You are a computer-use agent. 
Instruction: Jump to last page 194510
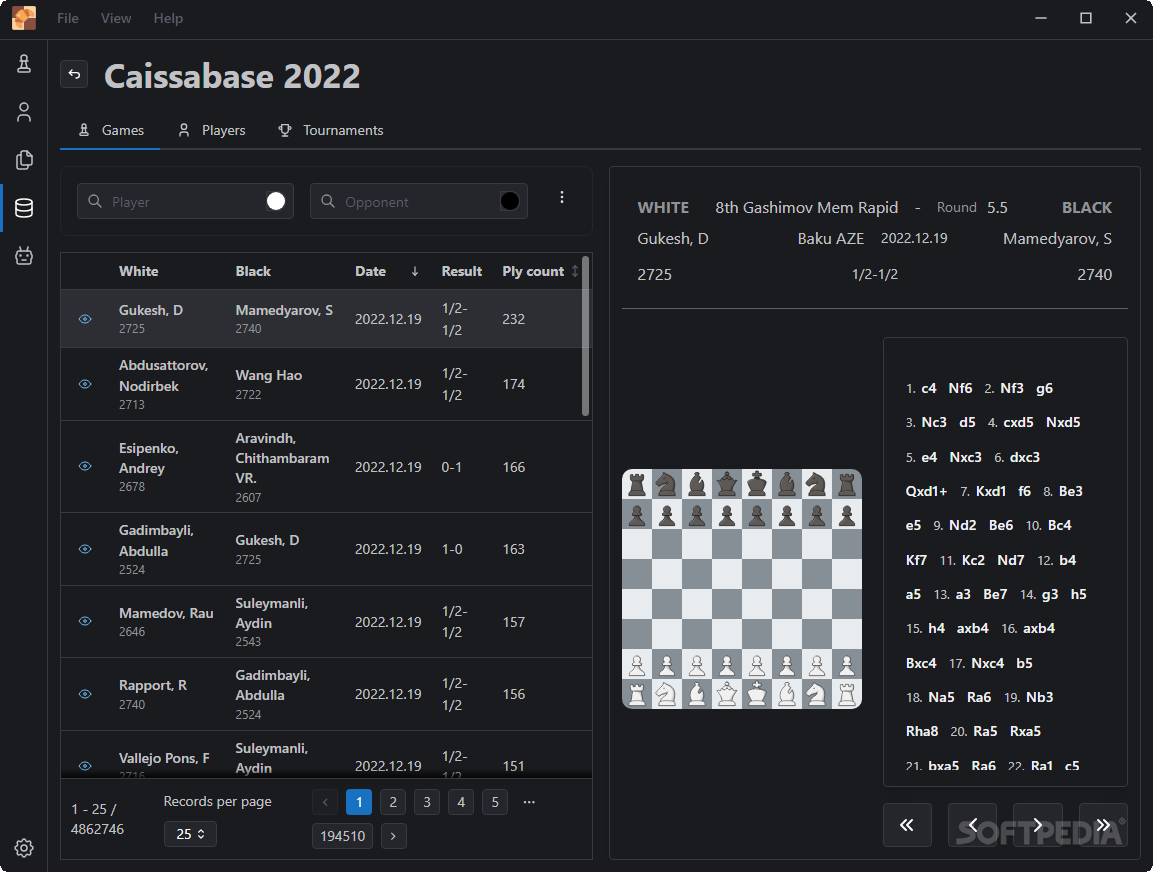click(x=343, y=836)
